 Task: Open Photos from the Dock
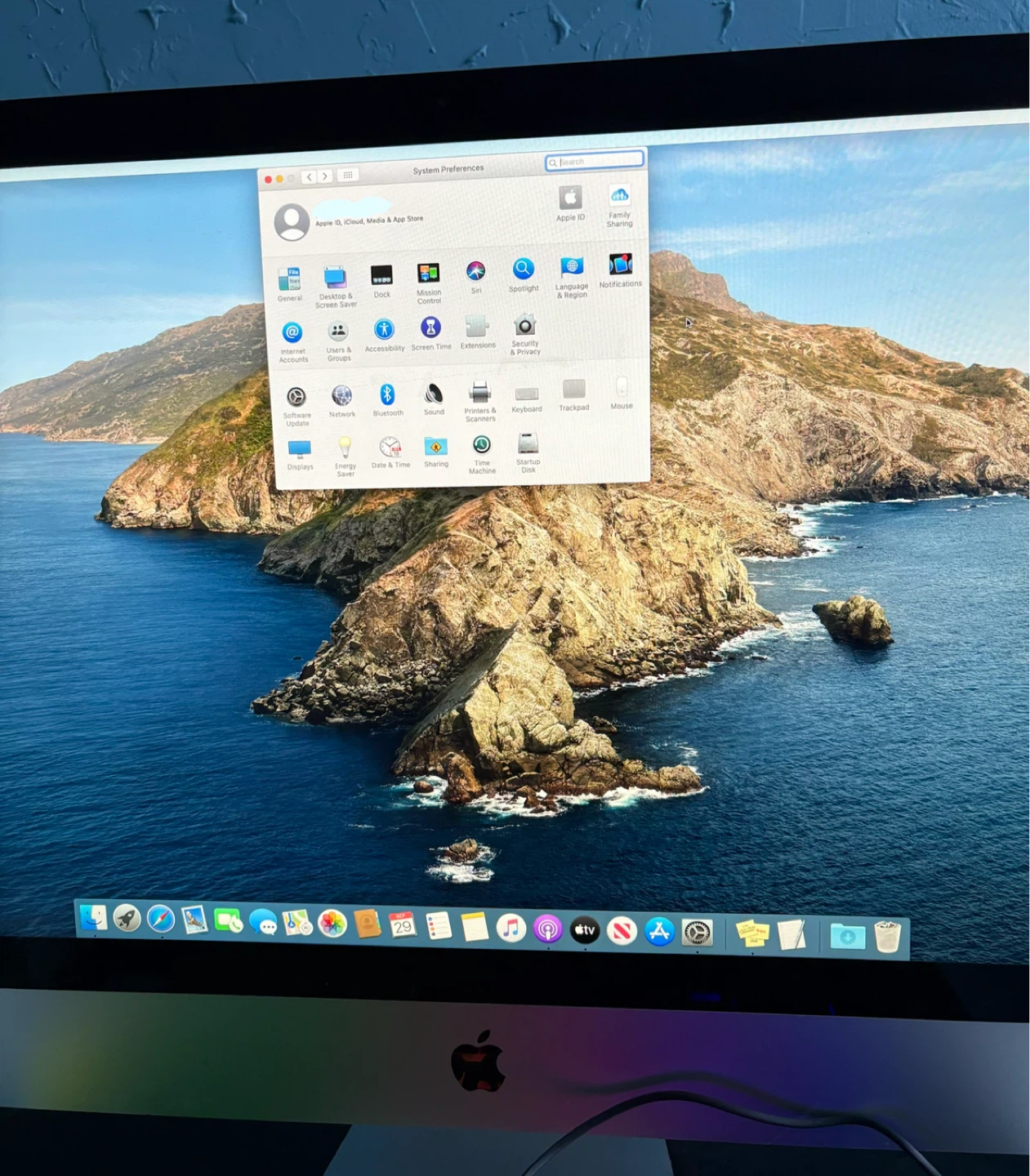[332, 924]
